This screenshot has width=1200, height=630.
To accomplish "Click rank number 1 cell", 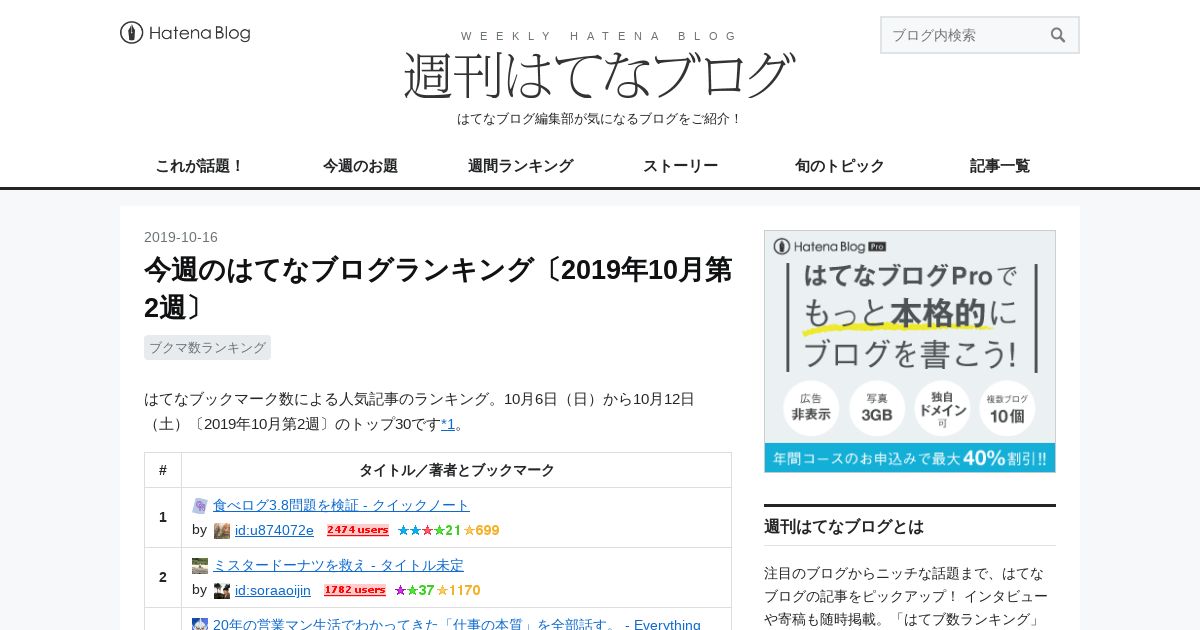I will (163, 517).
